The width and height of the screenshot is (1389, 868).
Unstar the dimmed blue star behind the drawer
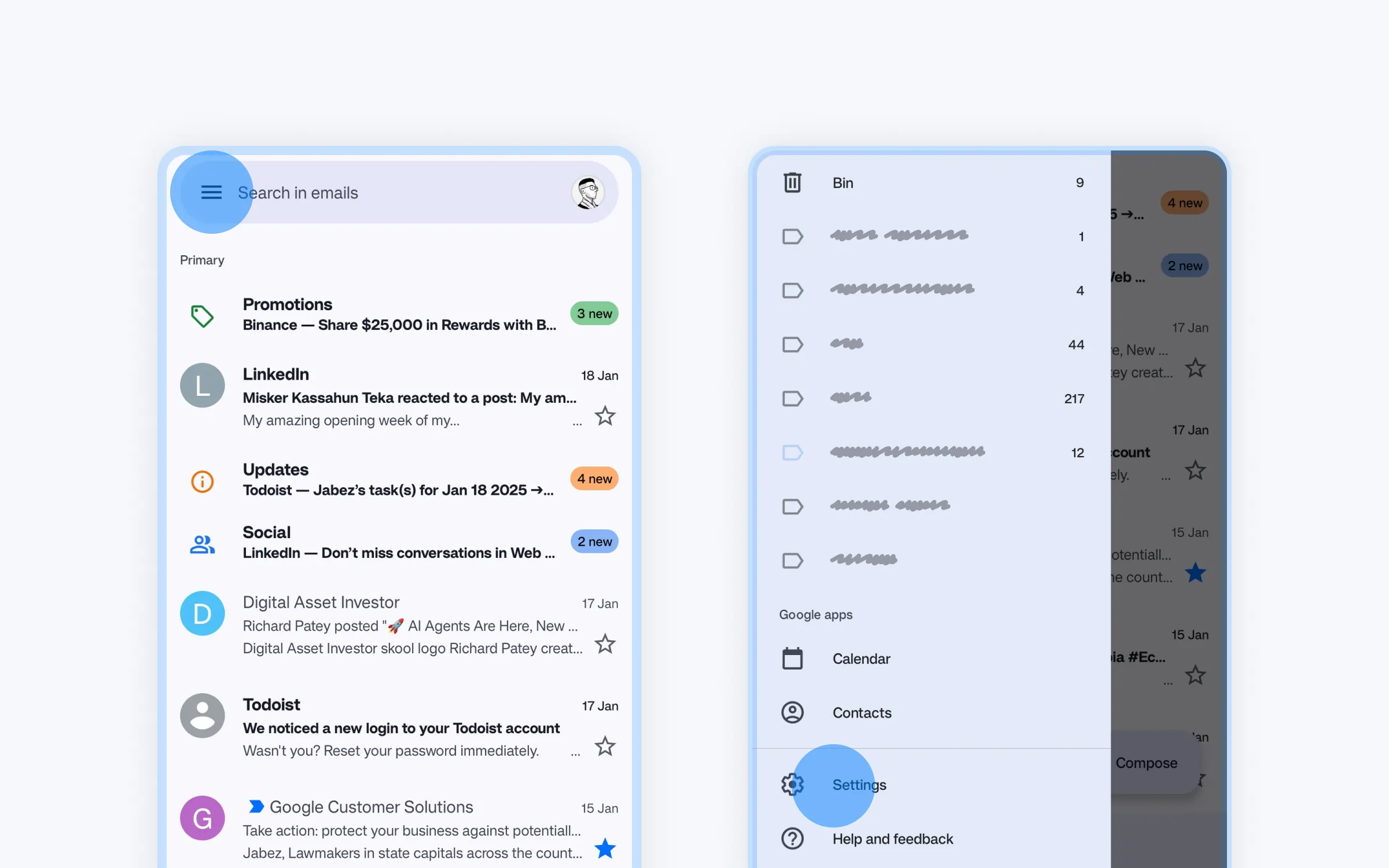coord(1195,573)
